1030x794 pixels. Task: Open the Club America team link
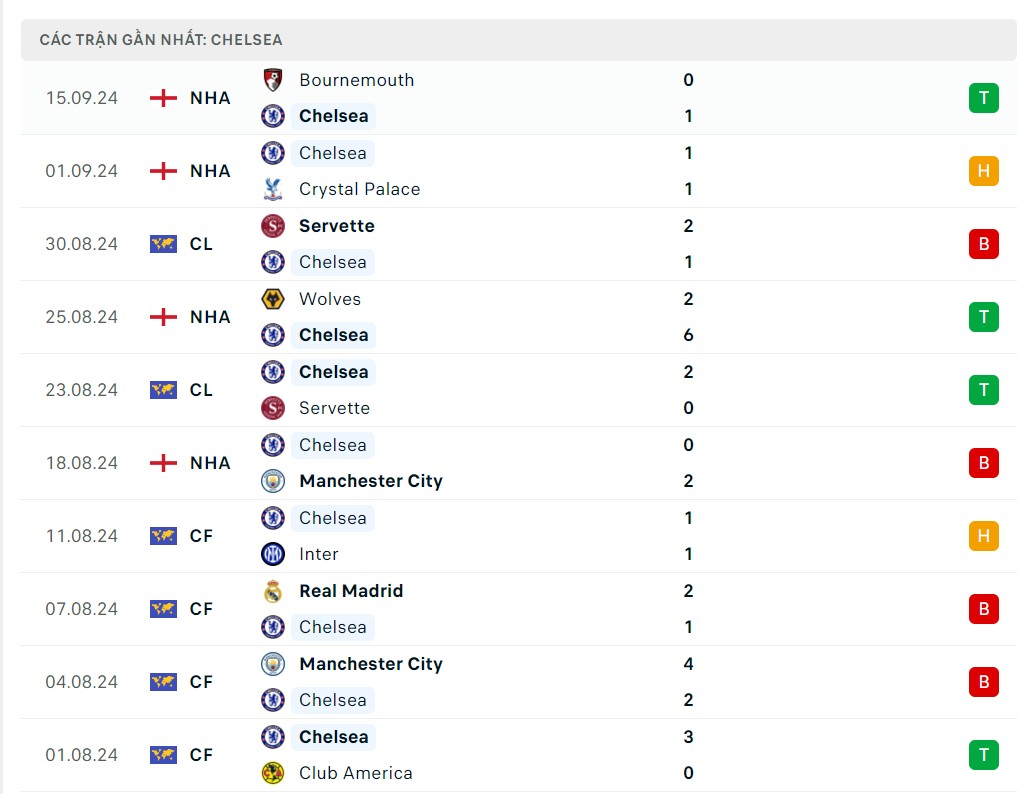[356, 773]
